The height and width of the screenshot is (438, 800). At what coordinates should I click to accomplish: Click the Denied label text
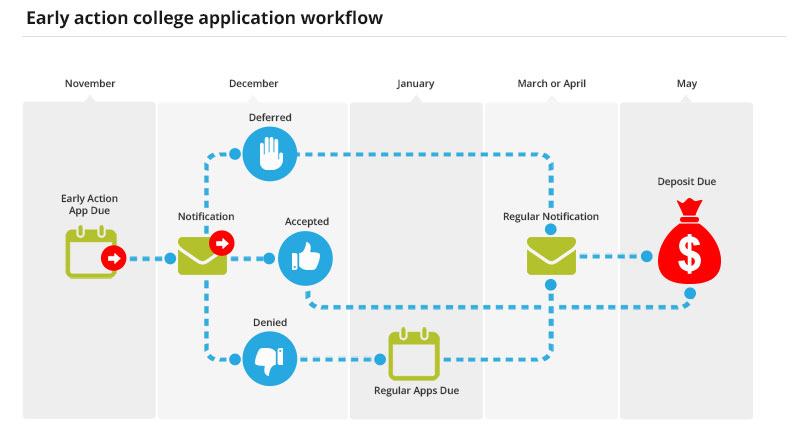pyautogui.click(x=270, y=323)
